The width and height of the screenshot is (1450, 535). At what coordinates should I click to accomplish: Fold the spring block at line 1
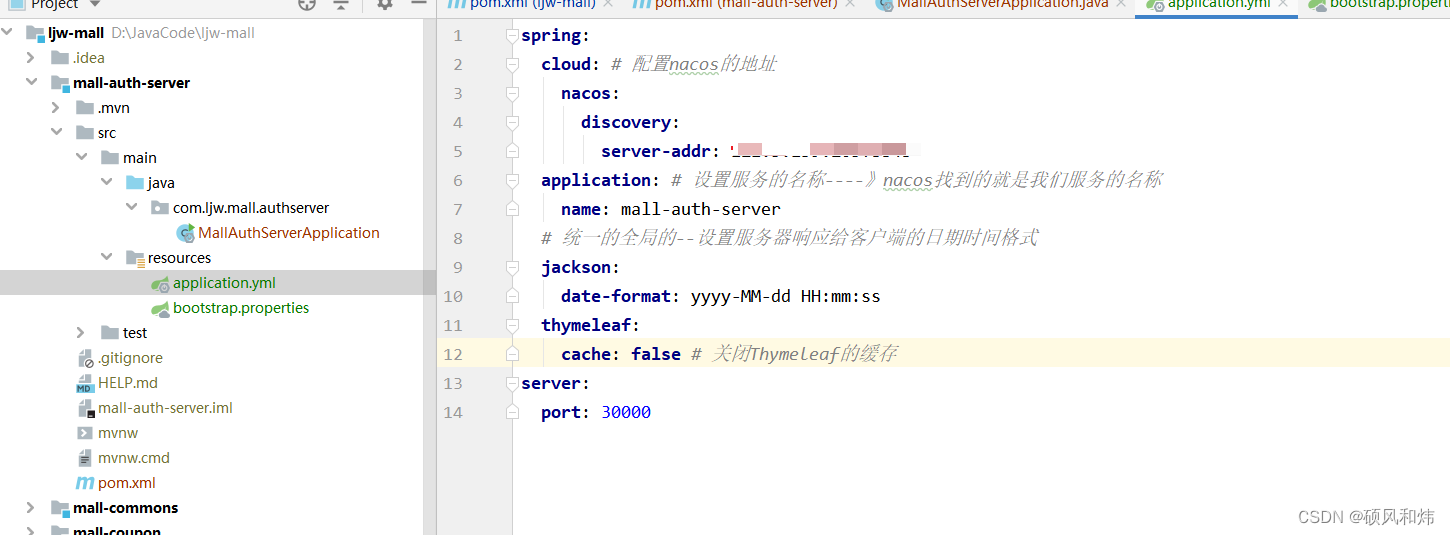point(512,36)
